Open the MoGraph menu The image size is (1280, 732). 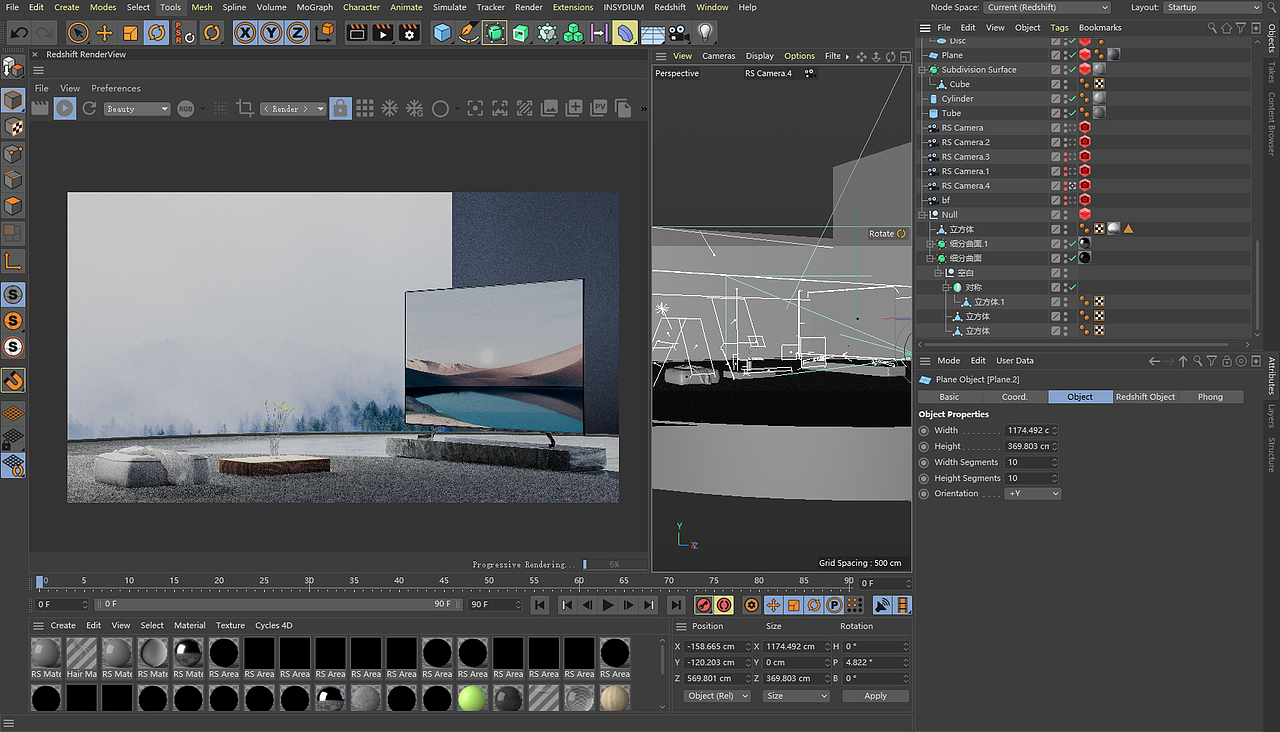tap(314, 7)
